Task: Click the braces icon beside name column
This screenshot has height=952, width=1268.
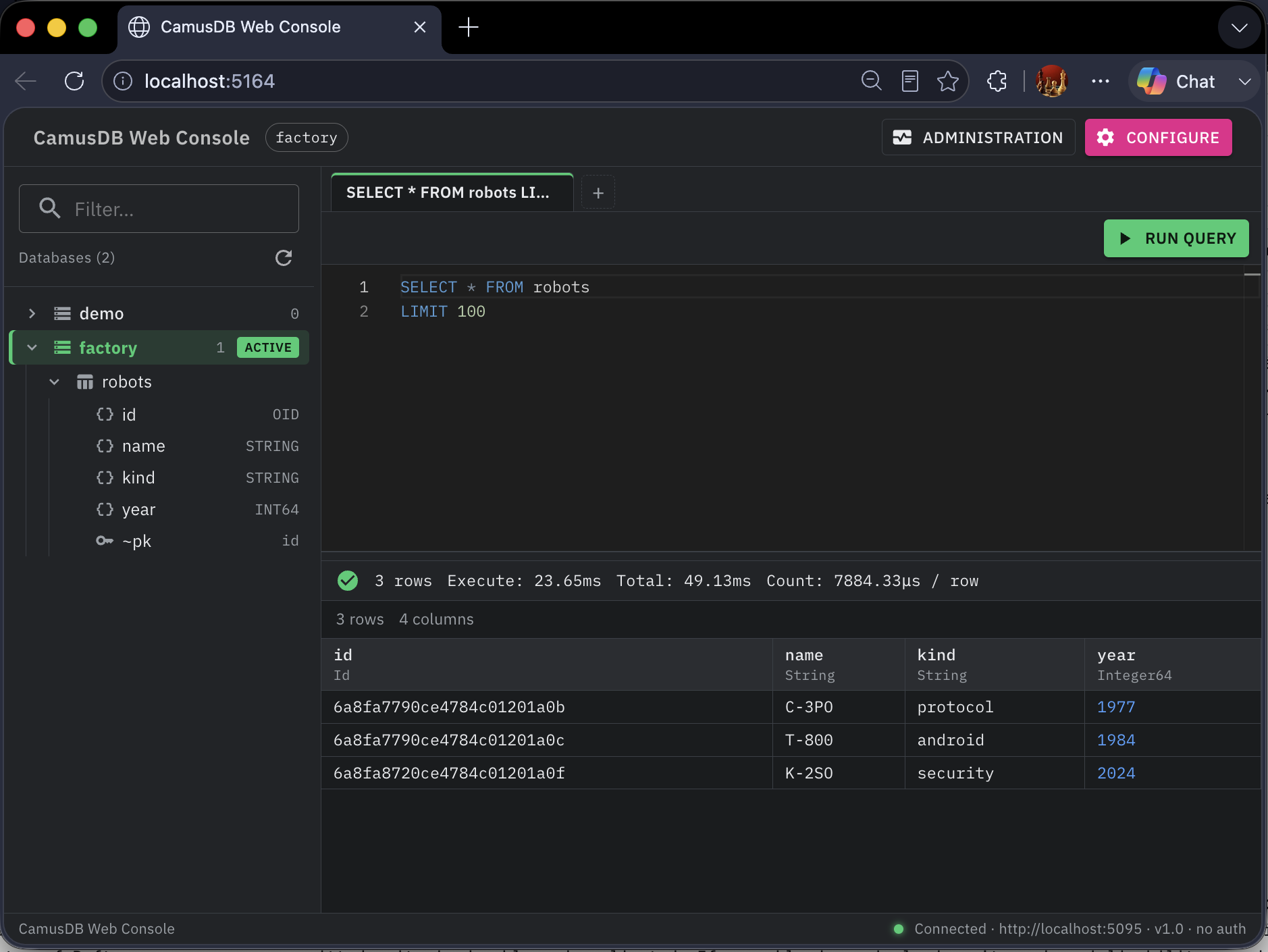Action: (105, 446)
